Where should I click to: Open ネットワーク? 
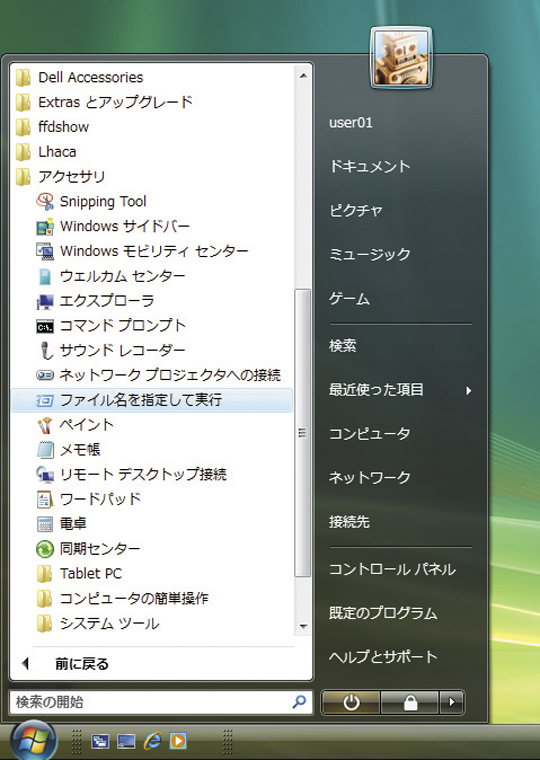pyautogui.click(x=370, y=478)
